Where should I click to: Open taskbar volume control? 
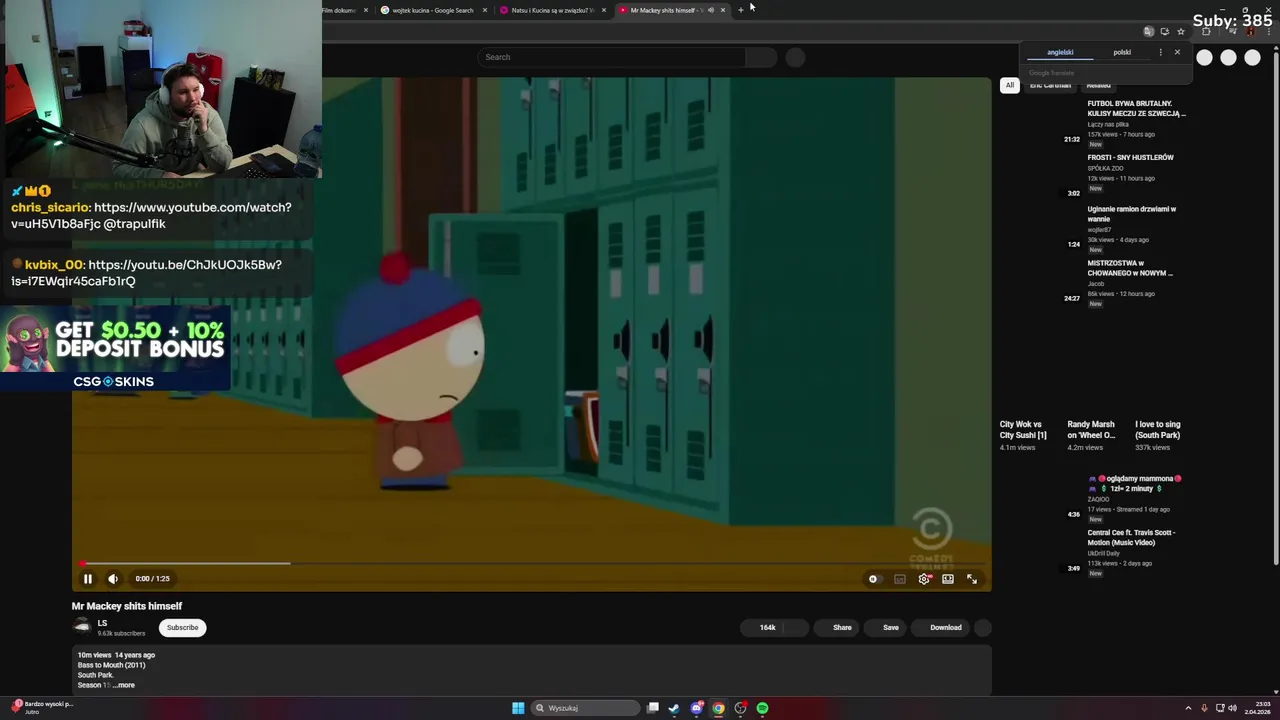(x=1232, y=708)
